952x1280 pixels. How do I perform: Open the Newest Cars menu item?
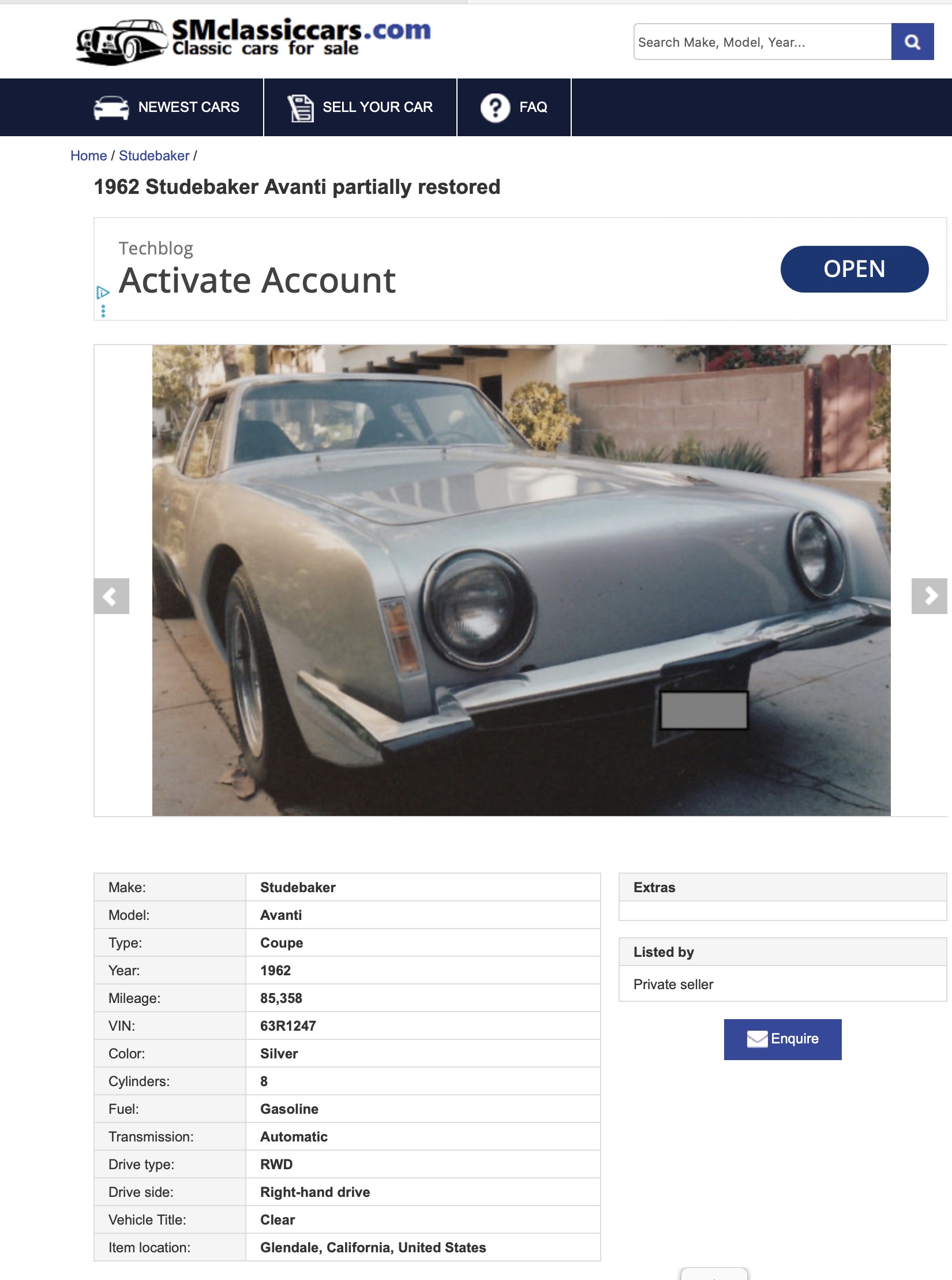(189, 107)
